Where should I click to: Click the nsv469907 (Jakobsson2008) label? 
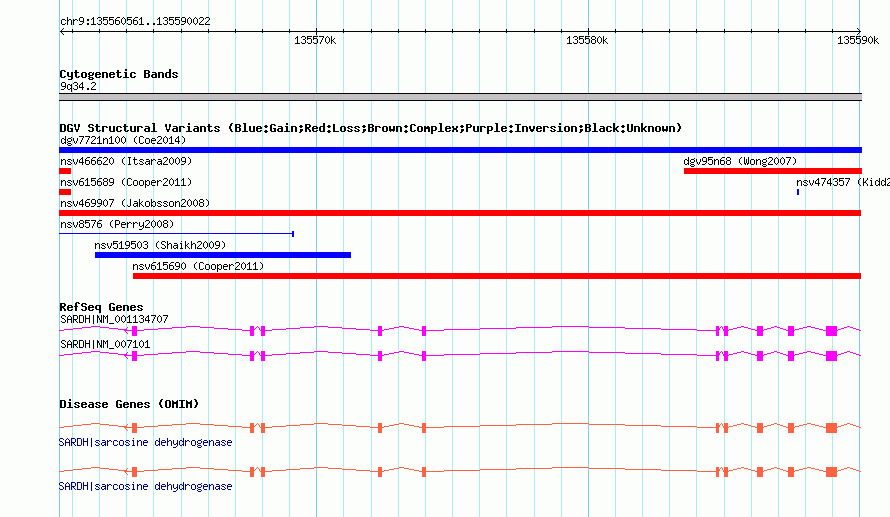pyautogui.click(x=135, y=203)
